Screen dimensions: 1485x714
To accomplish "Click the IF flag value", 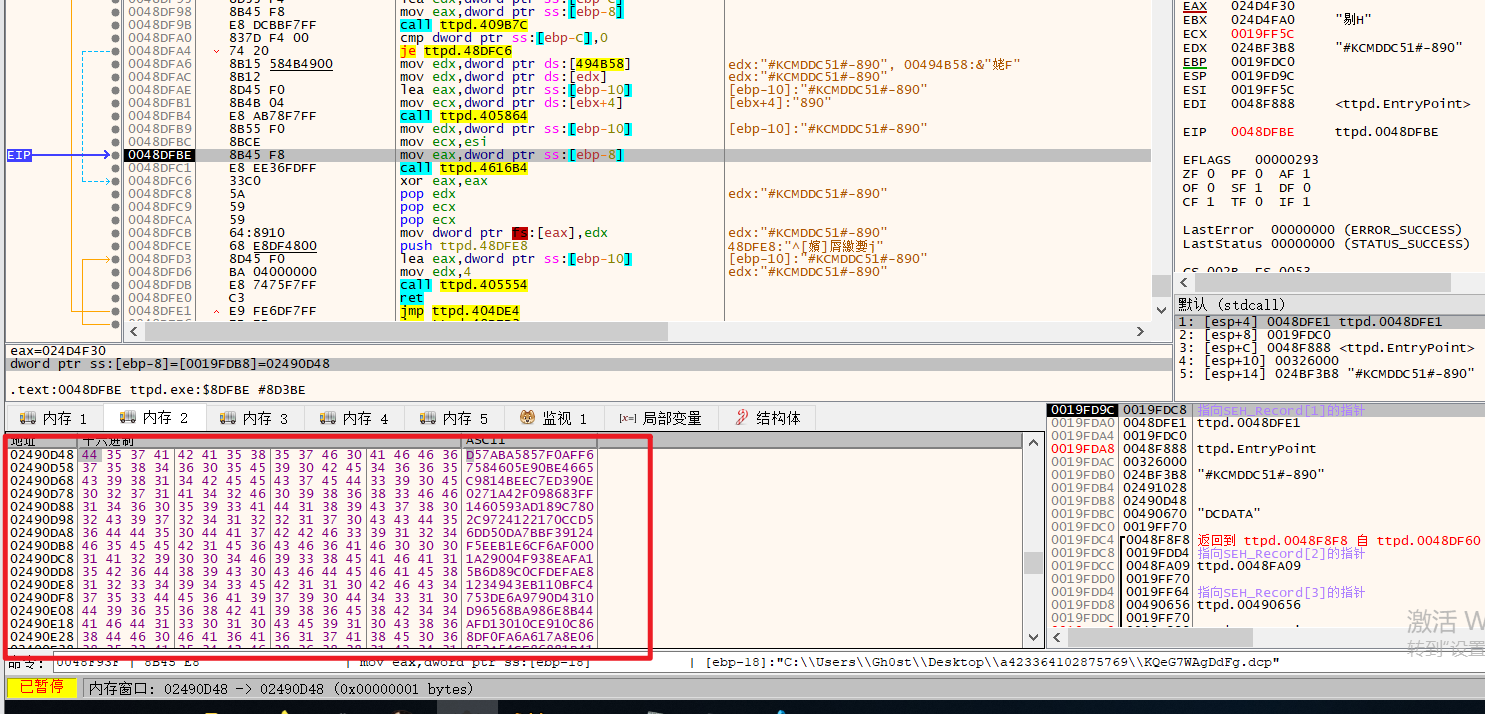I will coord(1306,202).
